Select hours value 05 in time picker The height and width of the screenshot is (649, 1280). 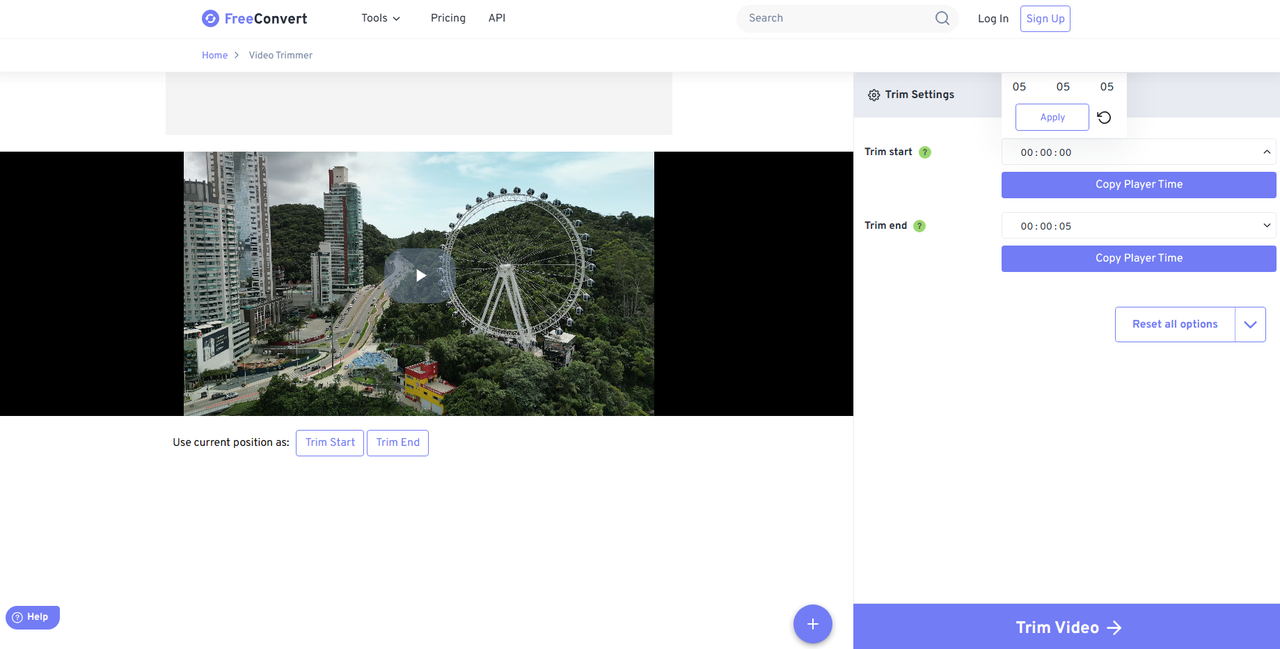[x=1019, y=87]
